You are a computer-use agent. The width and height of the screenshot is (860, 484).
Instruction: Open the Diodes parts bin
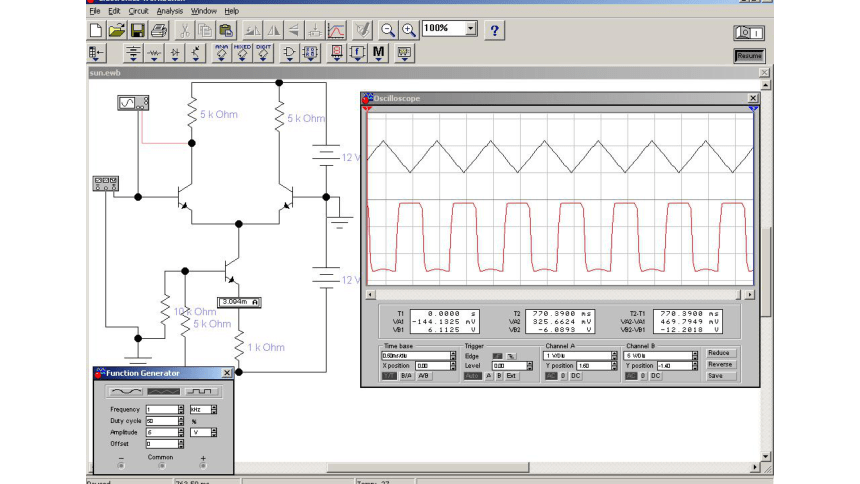[175, 53]
